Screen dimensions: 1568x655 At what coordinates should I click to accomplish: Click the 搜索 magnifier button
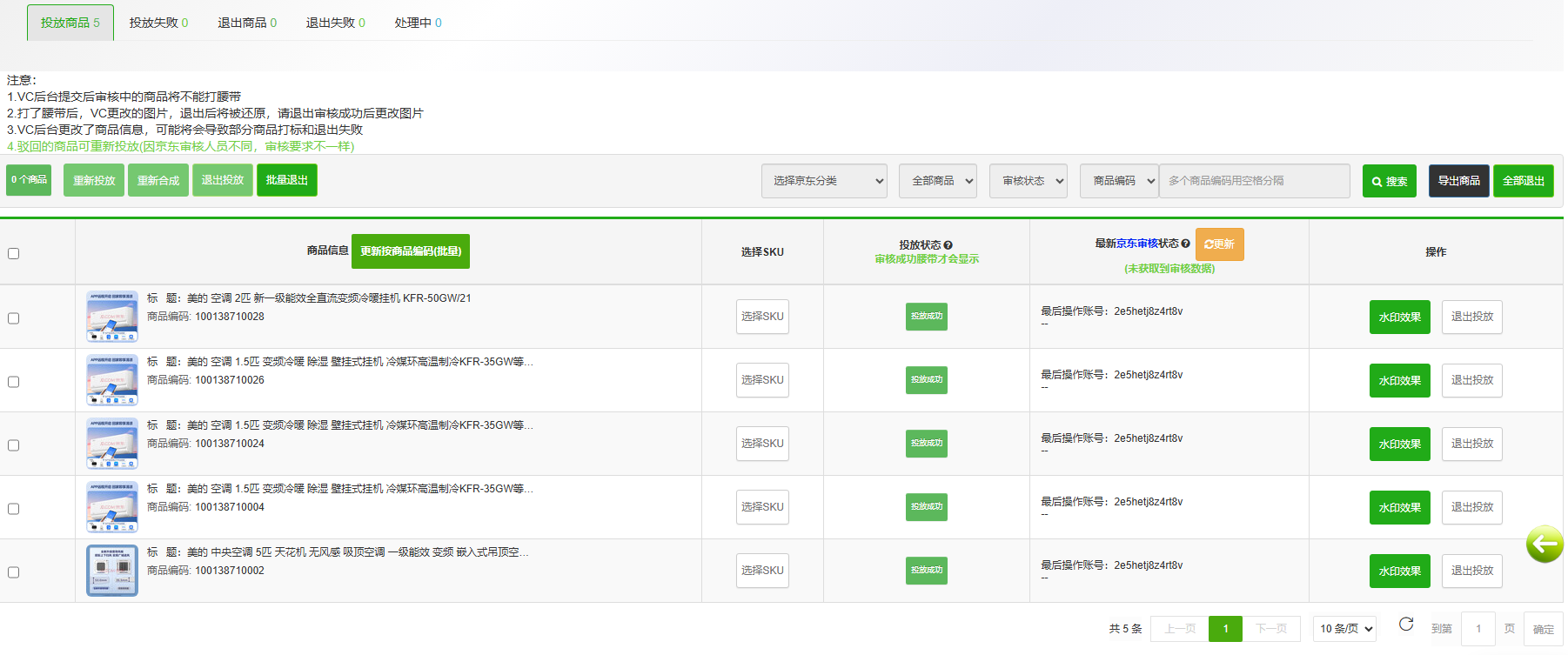pos(1389,181)
